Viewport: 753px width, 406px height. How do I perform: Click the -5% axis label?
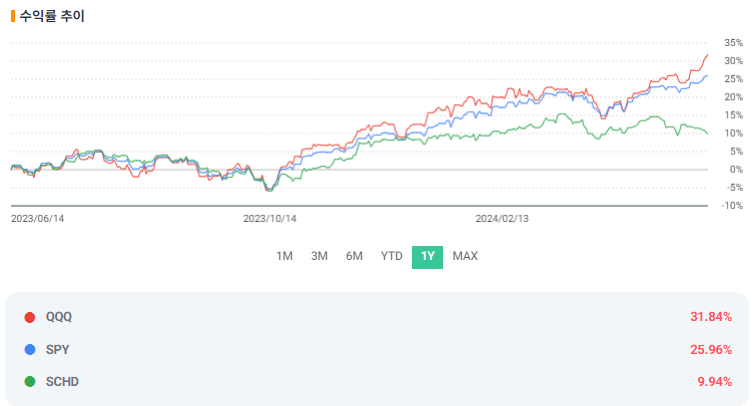735,187
